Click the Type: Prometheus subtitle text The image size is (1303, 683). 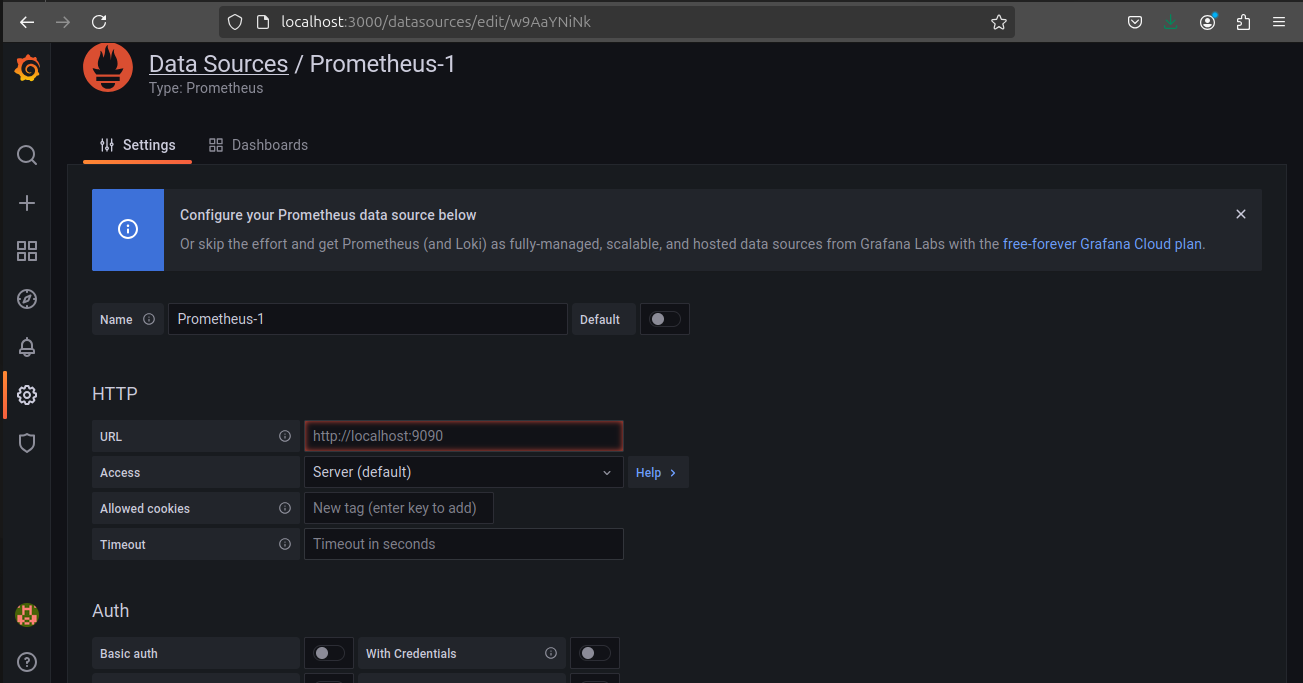pos(206,88)
